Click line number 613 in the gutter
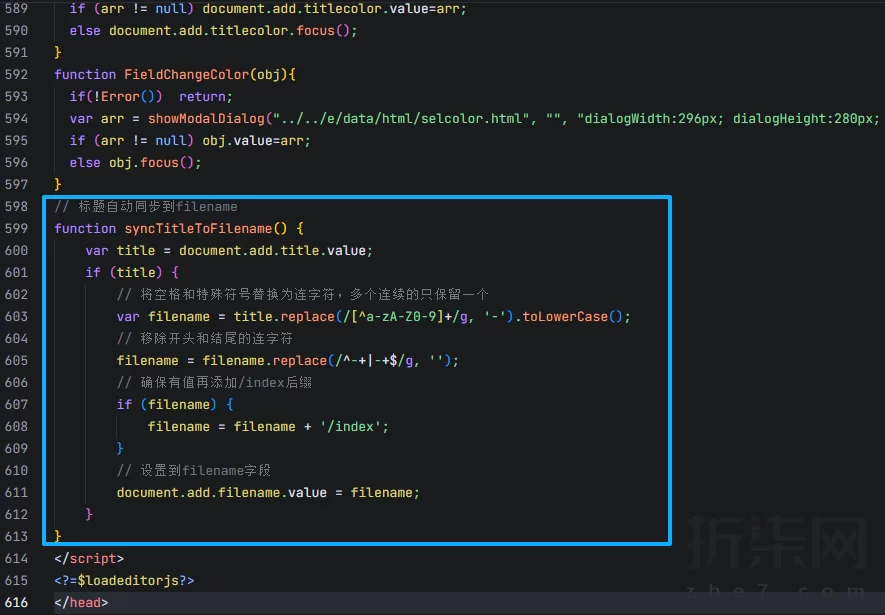Image resolution: width=885 pixels, height=615 pixels. pyautogui.click(x=16, y=536)
